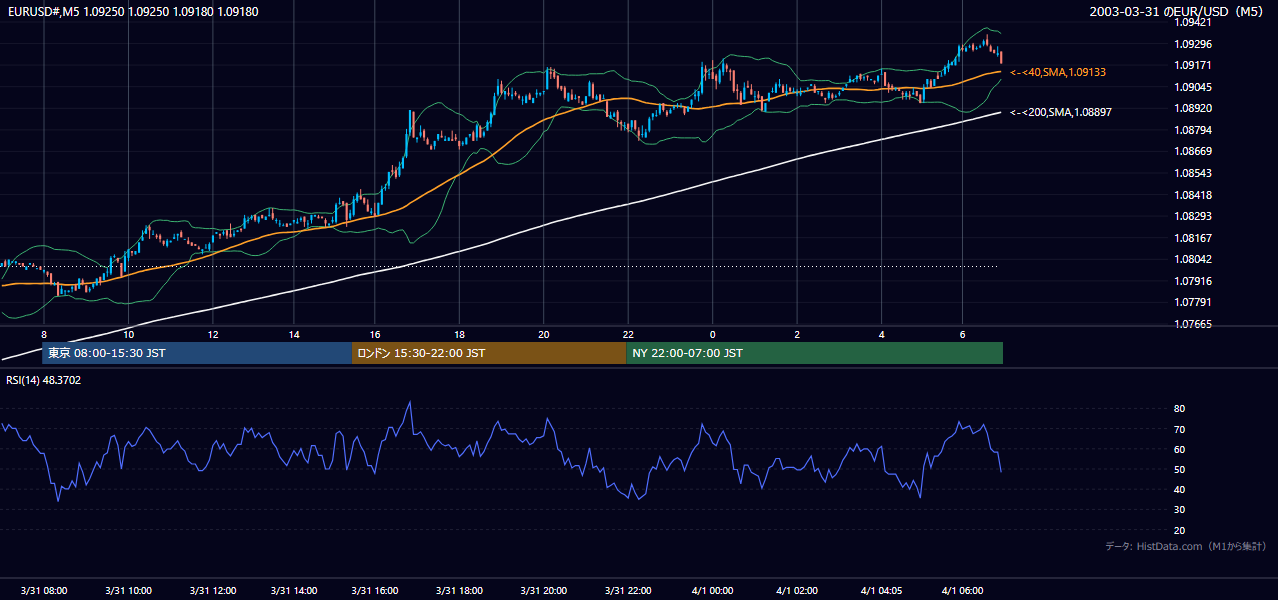Click price axis label 1.08794
The image size is (1278, 600).
click(x=1193, y=130)
